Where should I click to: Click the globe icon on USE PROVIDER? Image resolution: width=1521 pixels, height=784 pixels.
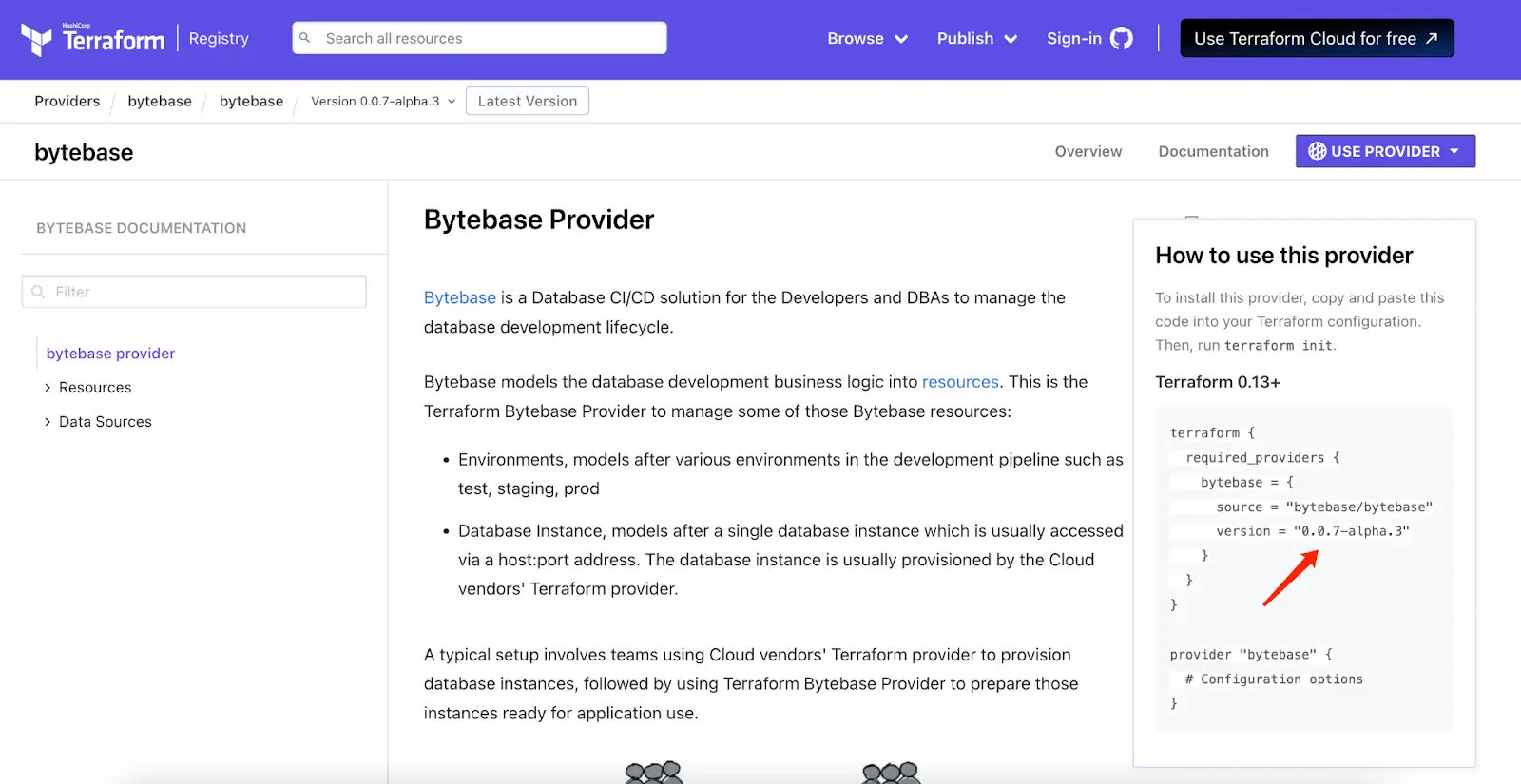click(x=1317, y=151)
